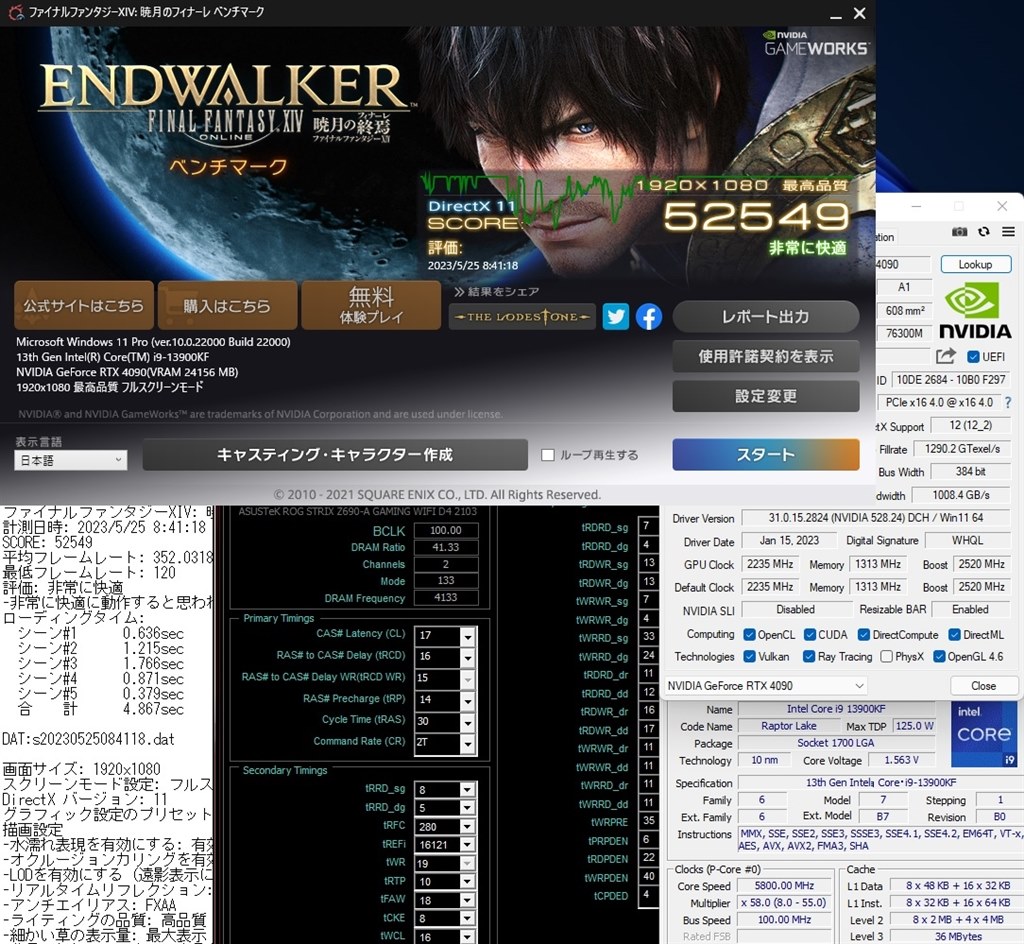
Task: Open RAS# Precharge (tRP) dropdown
Action: 468,700
